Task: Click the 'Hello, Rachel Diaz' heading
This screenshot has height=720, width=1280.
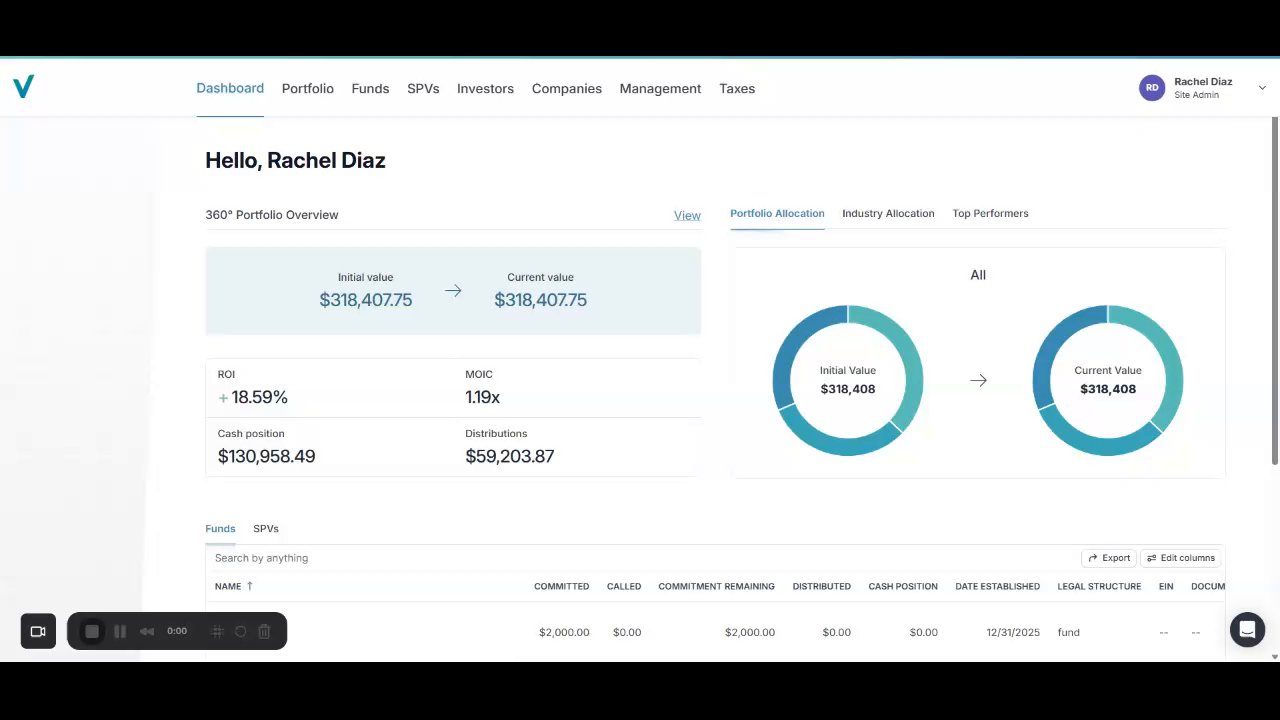Action: [x=295, y=160]
